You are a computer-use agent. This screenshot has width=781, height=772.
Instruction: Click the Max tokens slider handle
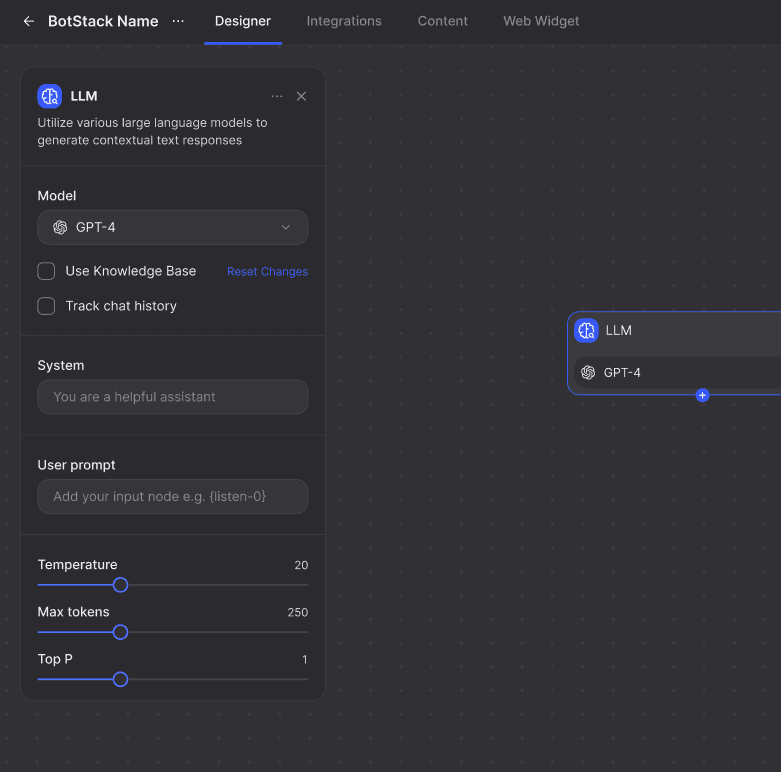click(x=120, y=632)
